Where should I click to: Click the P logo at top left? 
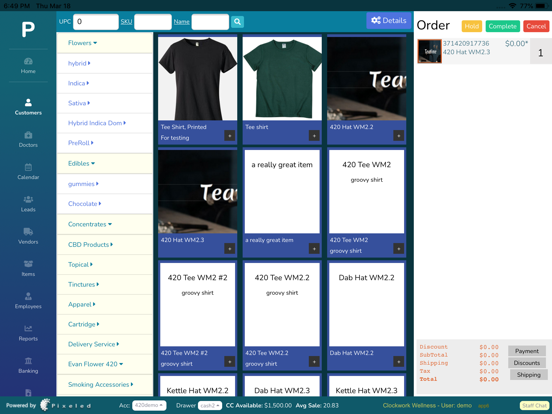click(28, 30)
